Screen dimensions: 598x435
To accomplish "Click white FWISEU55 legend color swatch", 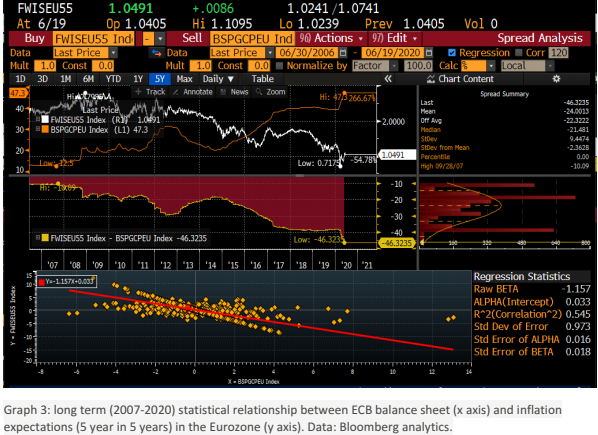I will pos(45,119).
